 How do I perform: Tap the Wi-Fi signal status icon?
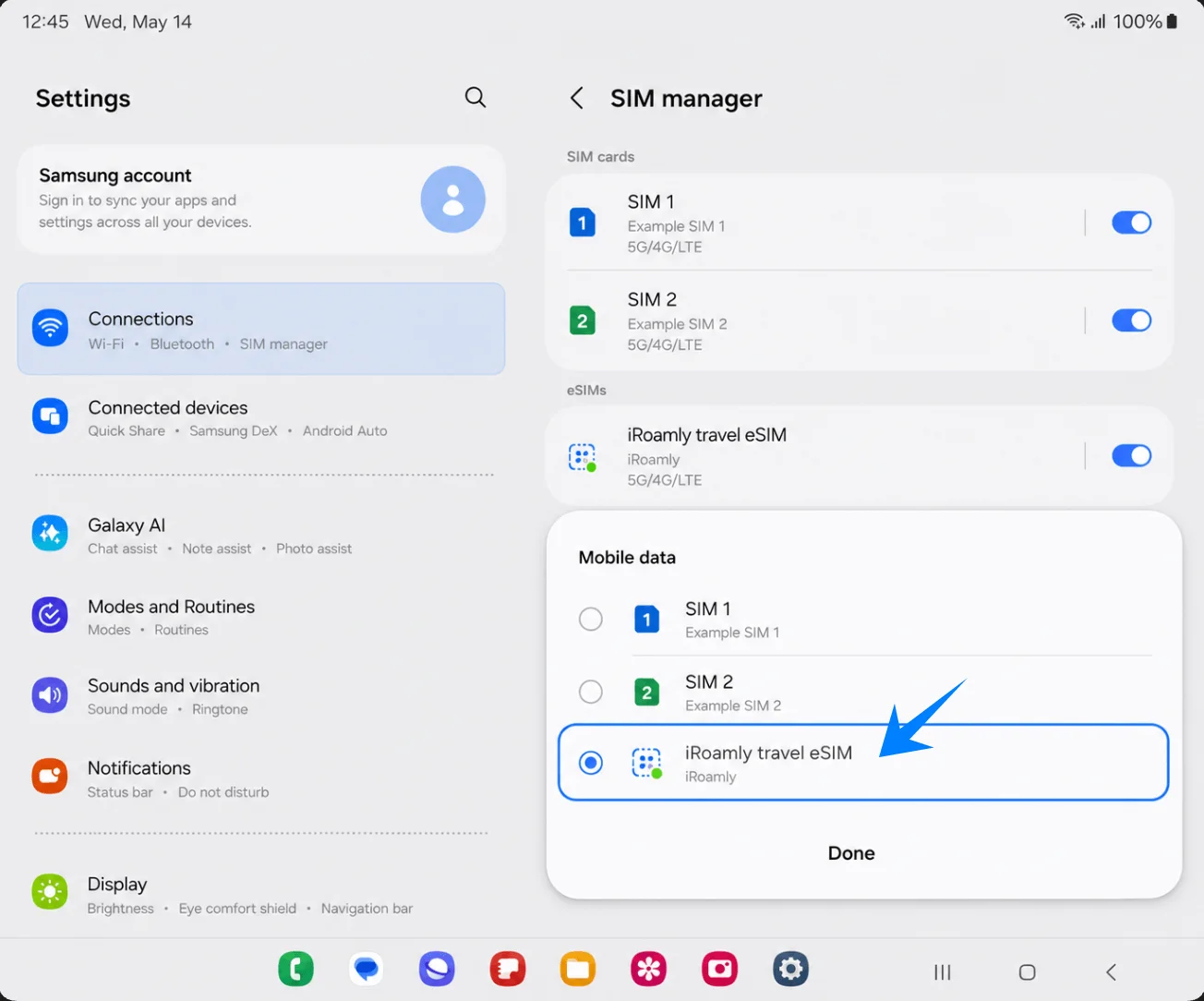pos(1074,21)
